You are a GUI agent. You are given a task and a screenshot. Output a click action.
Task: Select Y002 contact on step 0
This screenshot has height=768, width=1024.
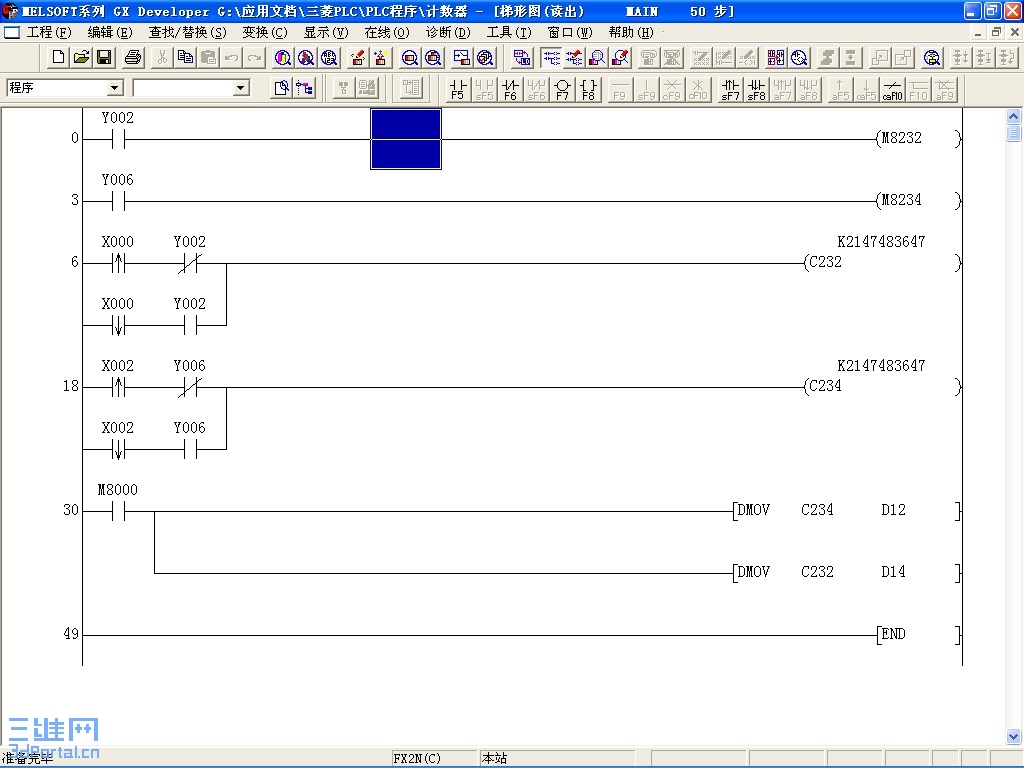pyautogui.click(x=118, y=131)
